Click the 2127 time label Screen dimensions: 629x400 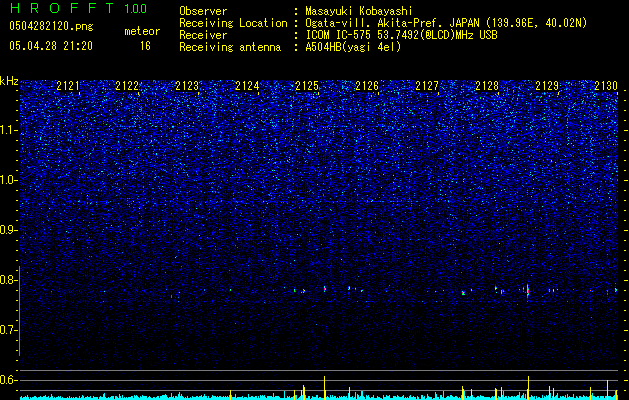(x=427, y=86)
